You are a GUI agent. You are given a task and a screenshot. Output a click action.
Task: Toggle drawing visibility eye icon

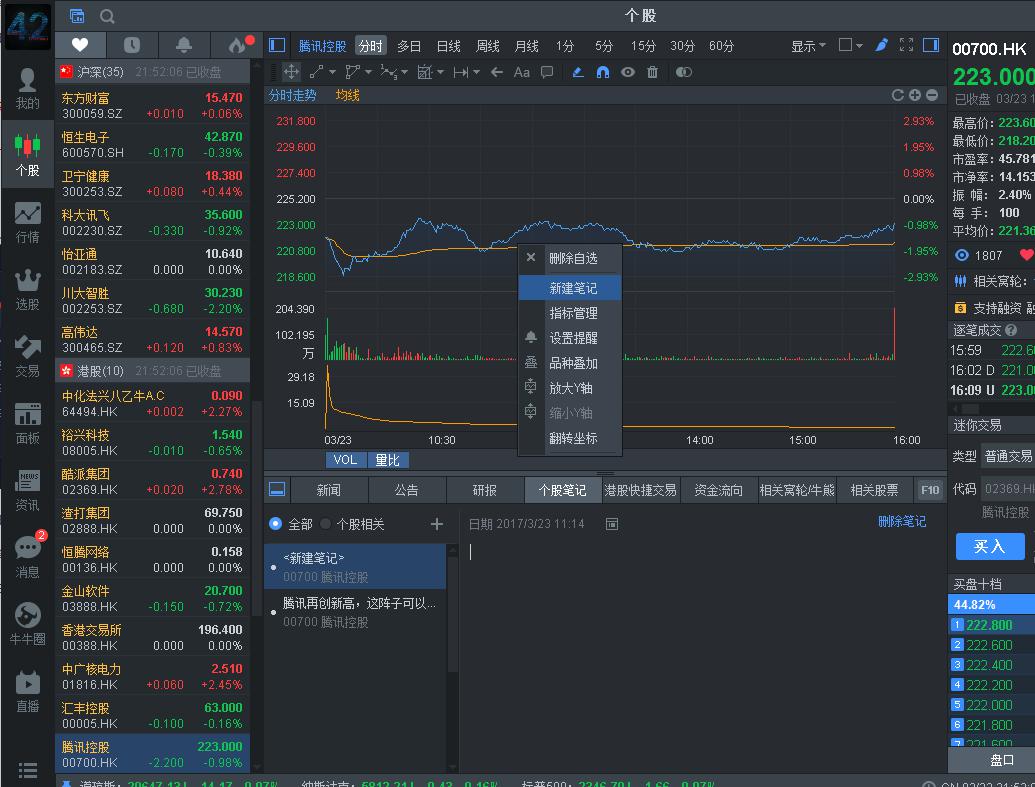click(627, 72)
